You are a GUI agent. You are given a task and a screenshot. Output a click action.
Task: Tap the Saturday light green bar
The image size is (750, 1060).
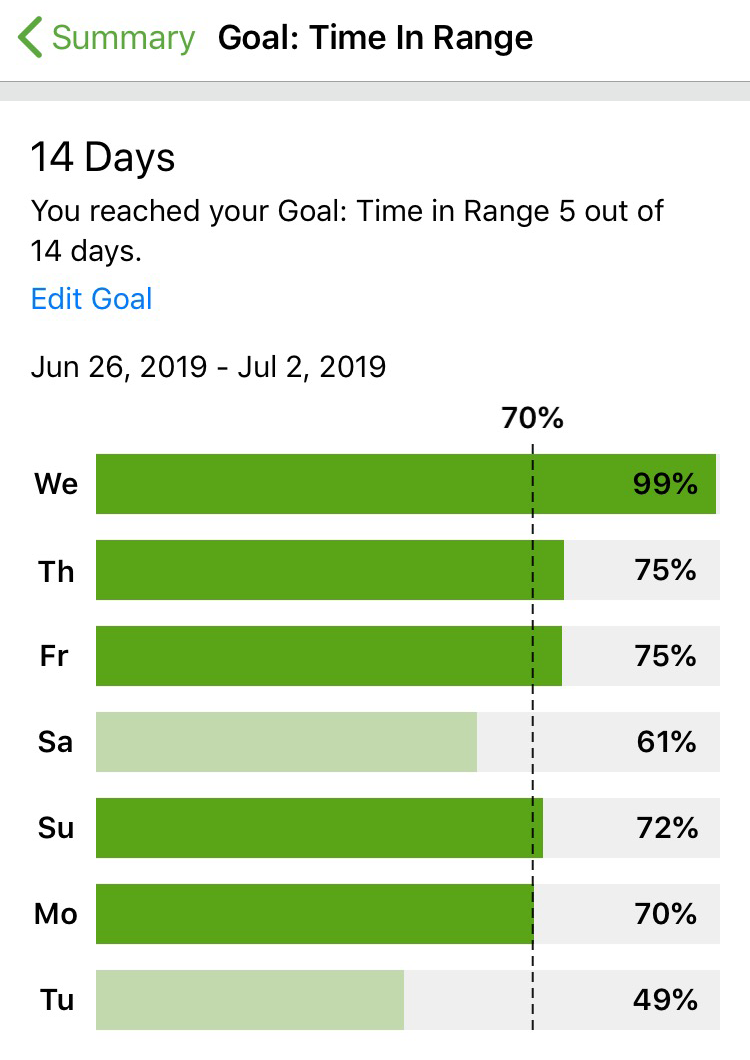287,742
